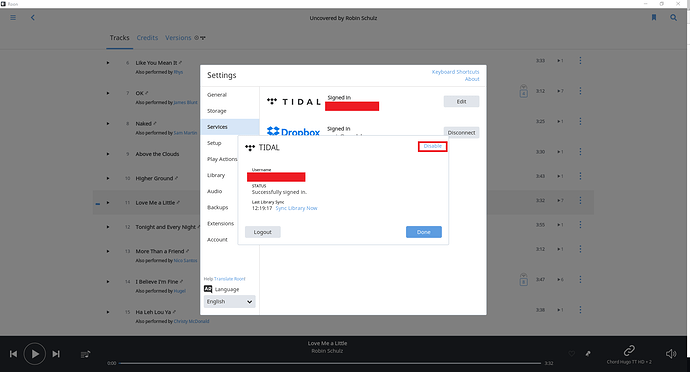Play track Above the Clouds via its arrow

click(x=108, y=154)
